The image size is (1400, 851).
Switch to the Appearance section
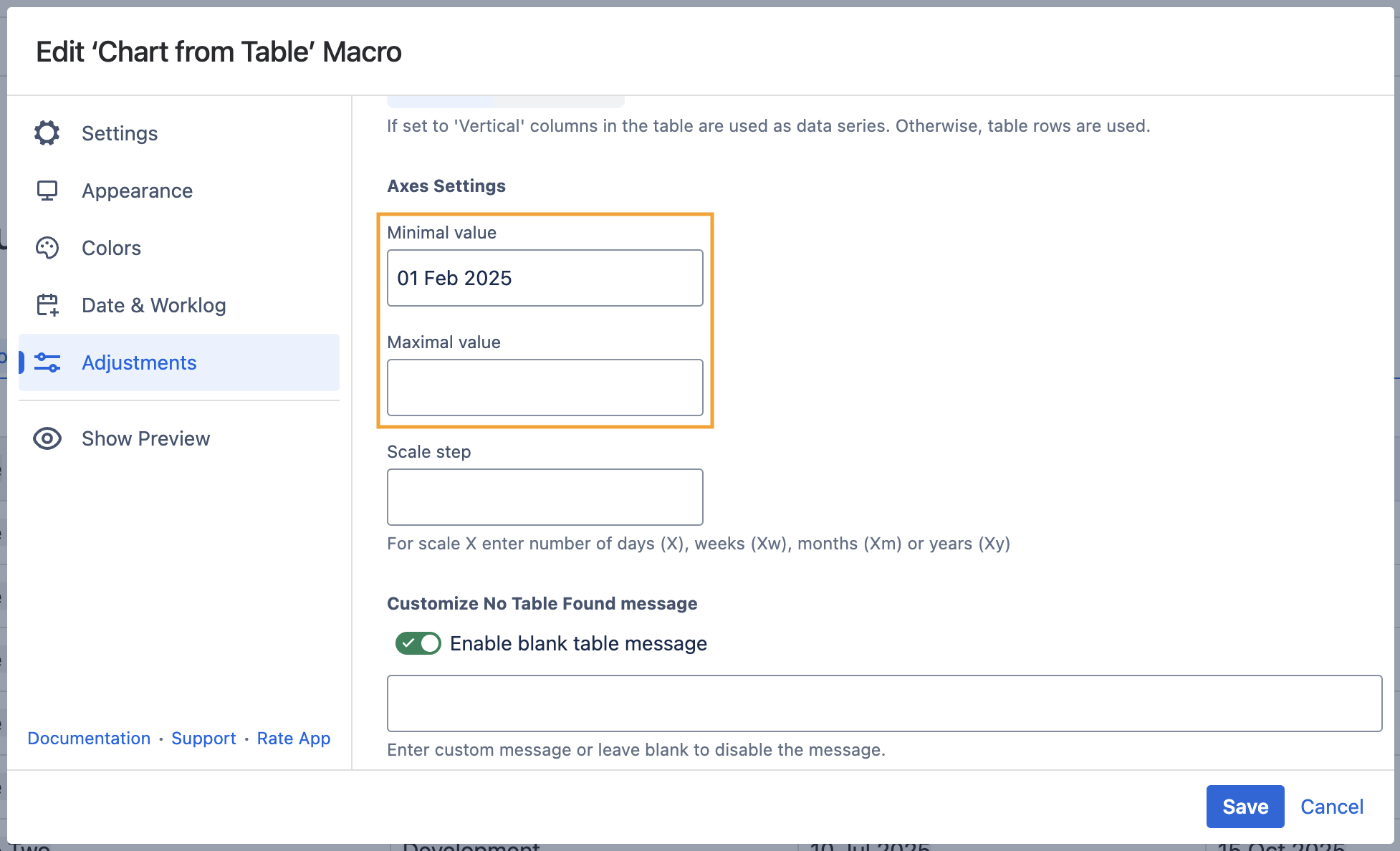[x=137, y=191]
